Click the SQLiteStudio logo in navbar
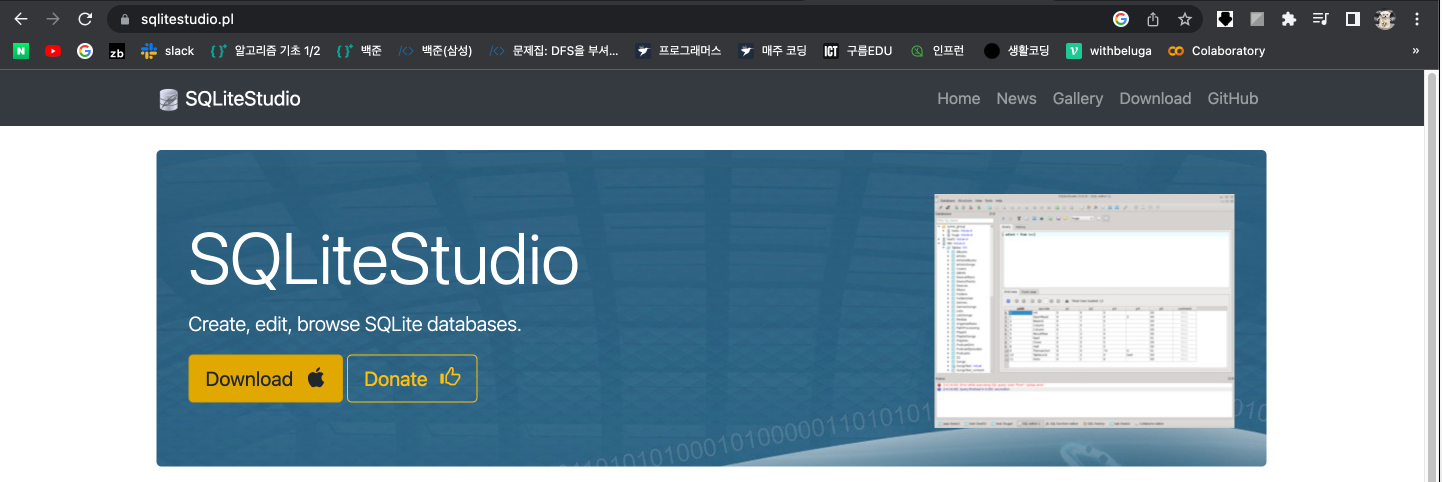Viewport: 1442px width, 482px height. pos(230,98)
